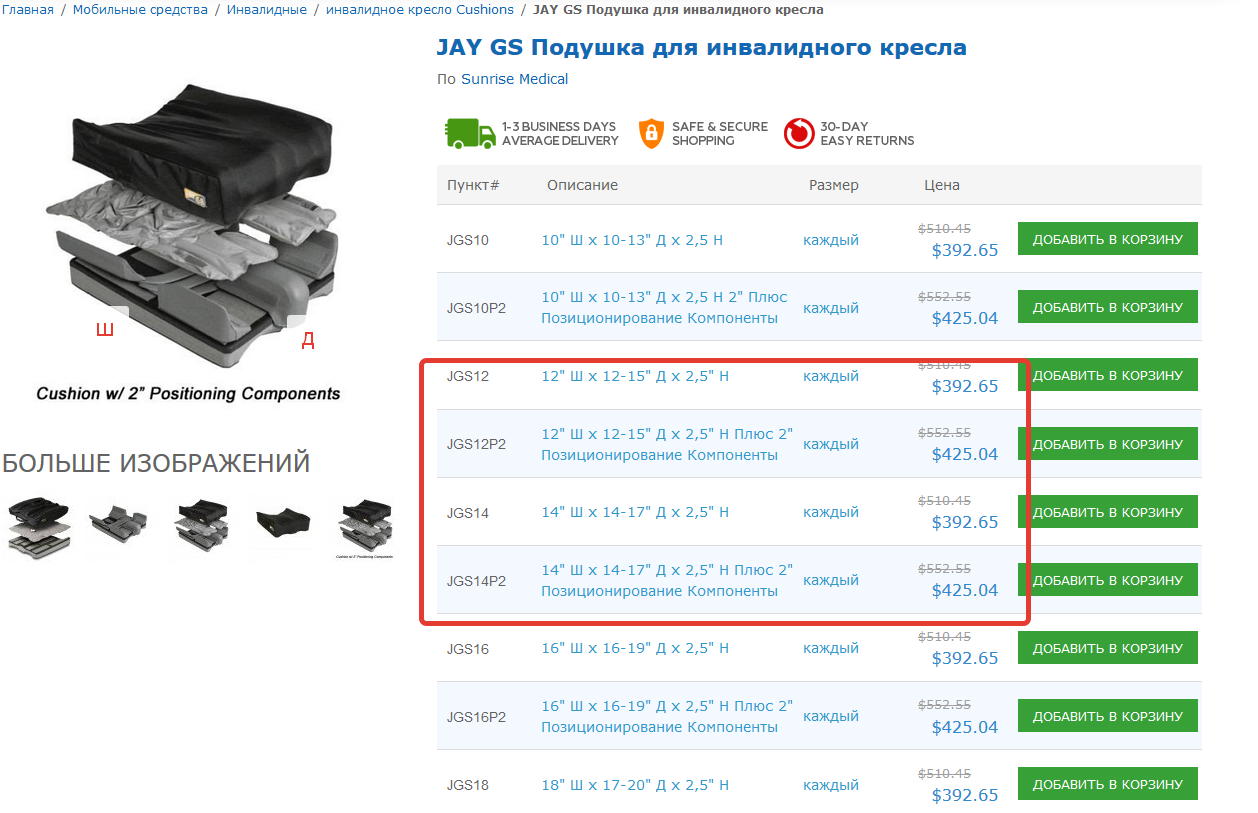Image resolution: width=1258 pixels, height=813 pixels.
Task: Open инвалидное кресло Cushions breadcrumb
Action: tap(420, 10)
